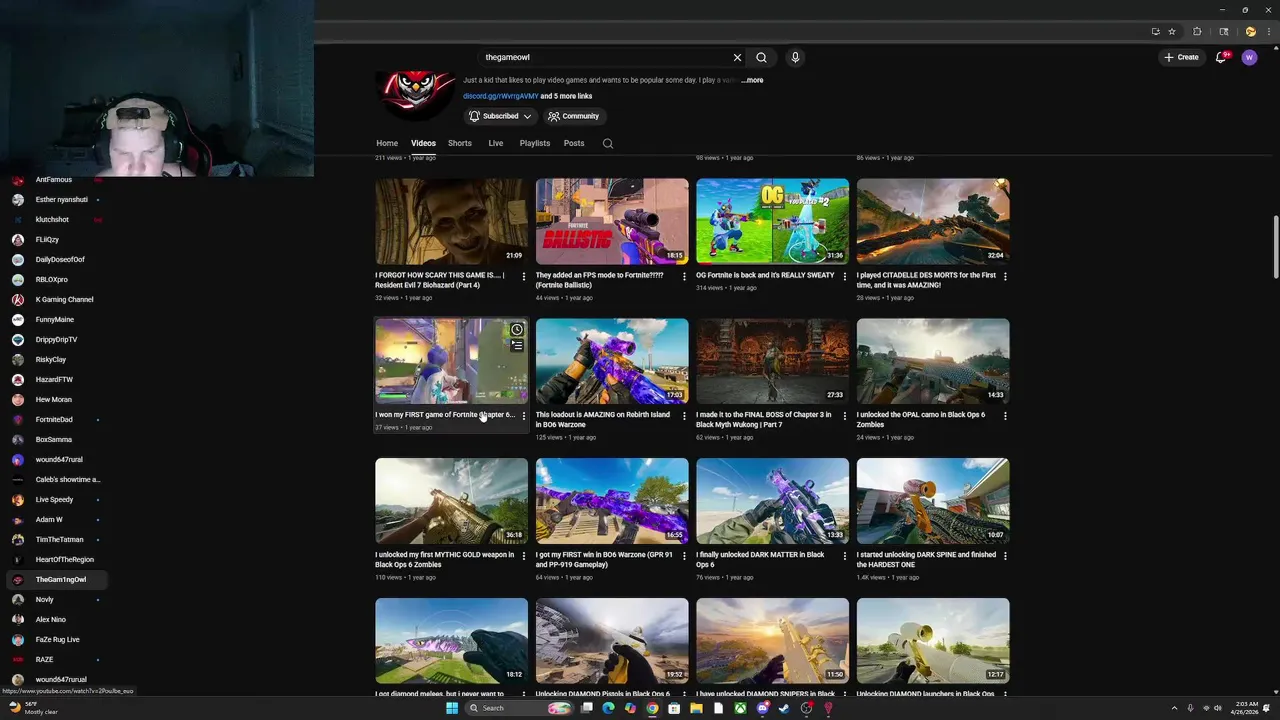Add Fortnite Chapter 6 video to queue
Screen dimensions: 1280x720
click(x=517, y=345)
